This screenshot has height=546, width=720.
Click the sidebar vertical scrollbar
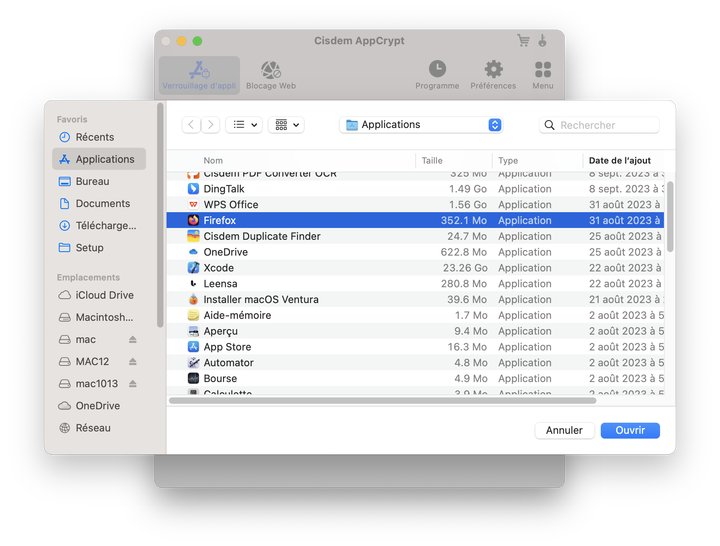(160, 214)
